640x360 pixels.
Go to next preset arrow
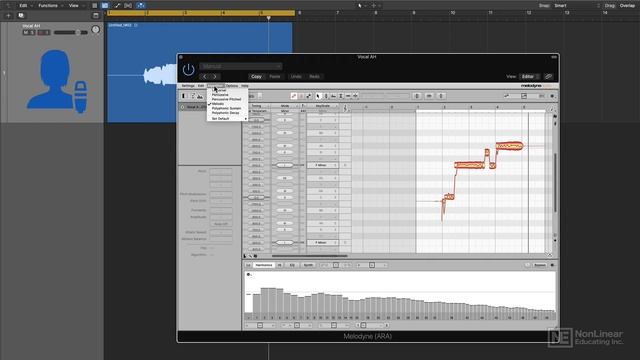click(x=215, y=76)
